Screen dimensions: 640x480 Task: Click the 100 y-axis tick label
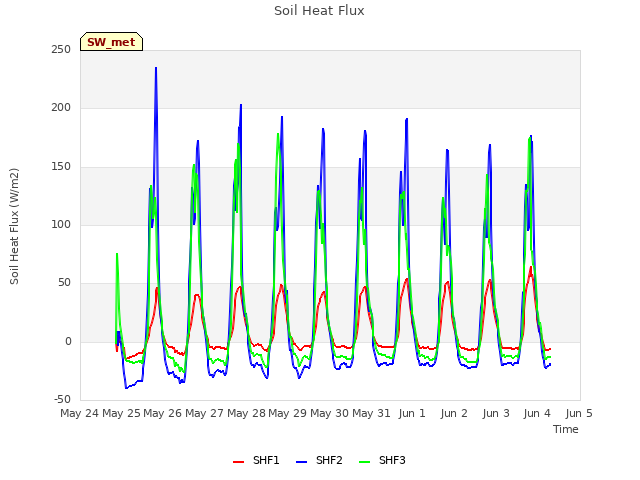pyautogui.click(x=61, y=224)
